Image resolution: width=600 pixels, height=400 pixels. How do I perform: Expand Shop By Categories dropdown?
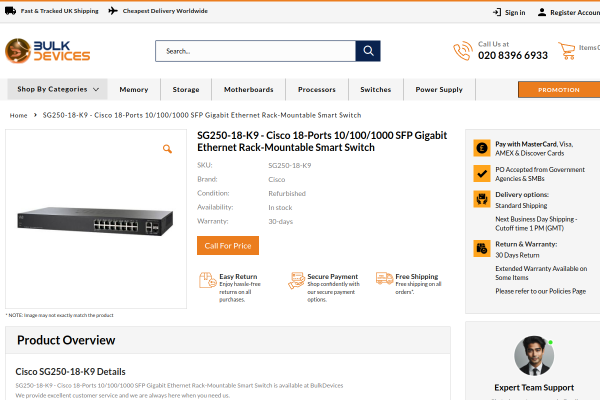tap(58, 89)
